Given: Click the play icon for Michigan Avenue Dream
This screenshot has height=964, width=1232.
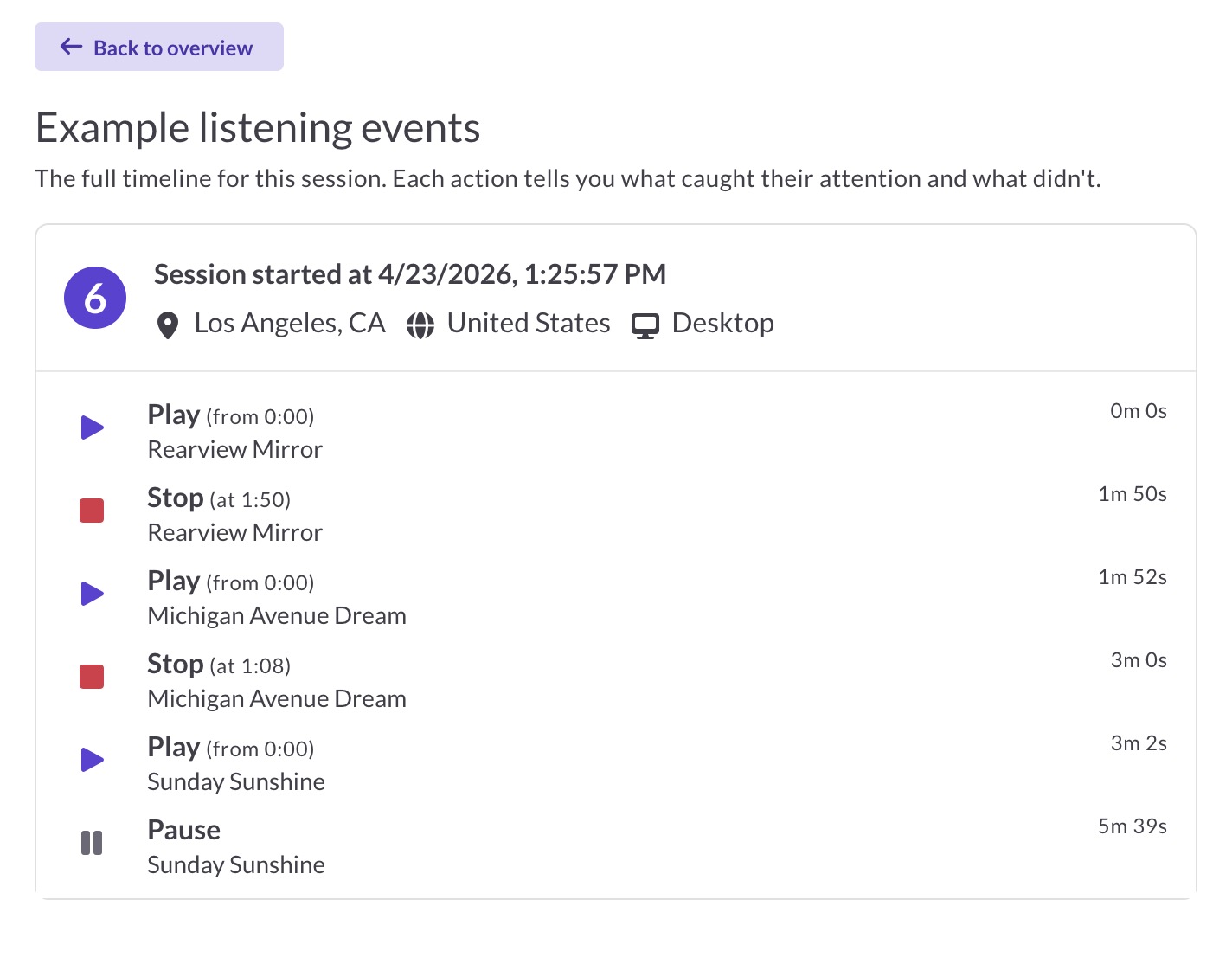Looking at the screenshot, I should [x=92, y=594].
